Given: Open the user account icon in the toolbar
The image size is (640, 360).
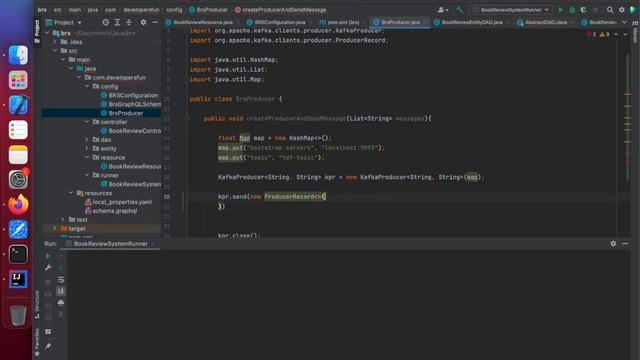Looking at the screenshot, I should (x=442, y=10).
